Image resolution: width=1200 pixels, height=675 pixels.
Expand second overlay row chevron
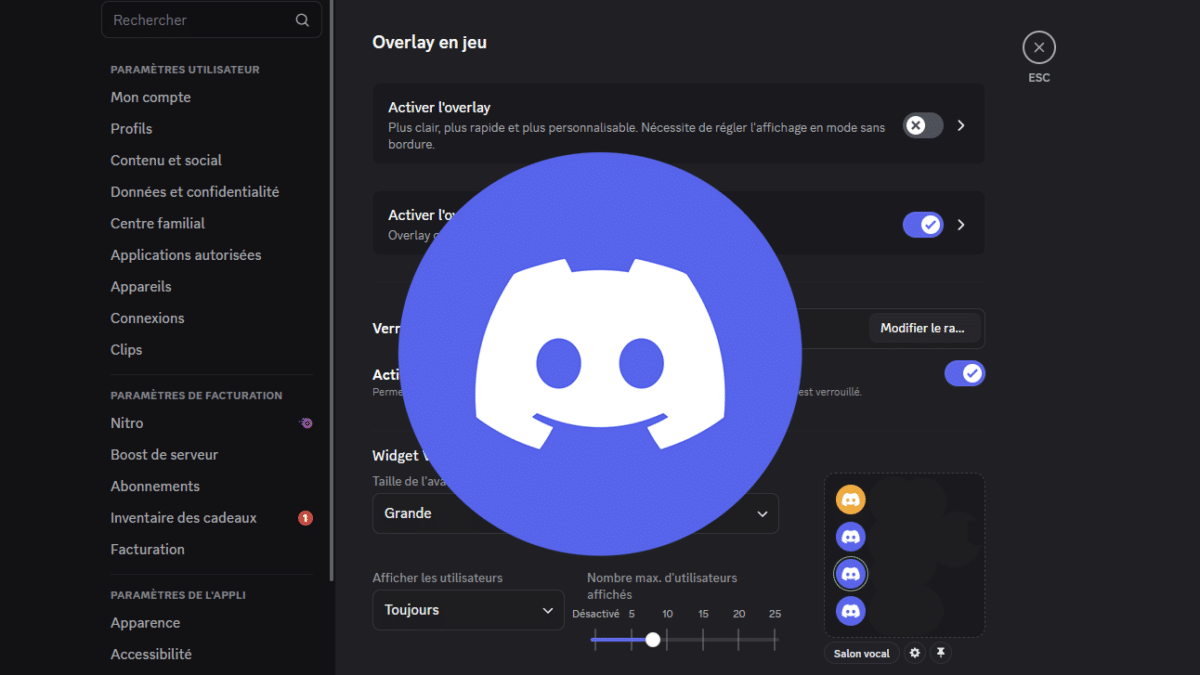pos(961,225)
